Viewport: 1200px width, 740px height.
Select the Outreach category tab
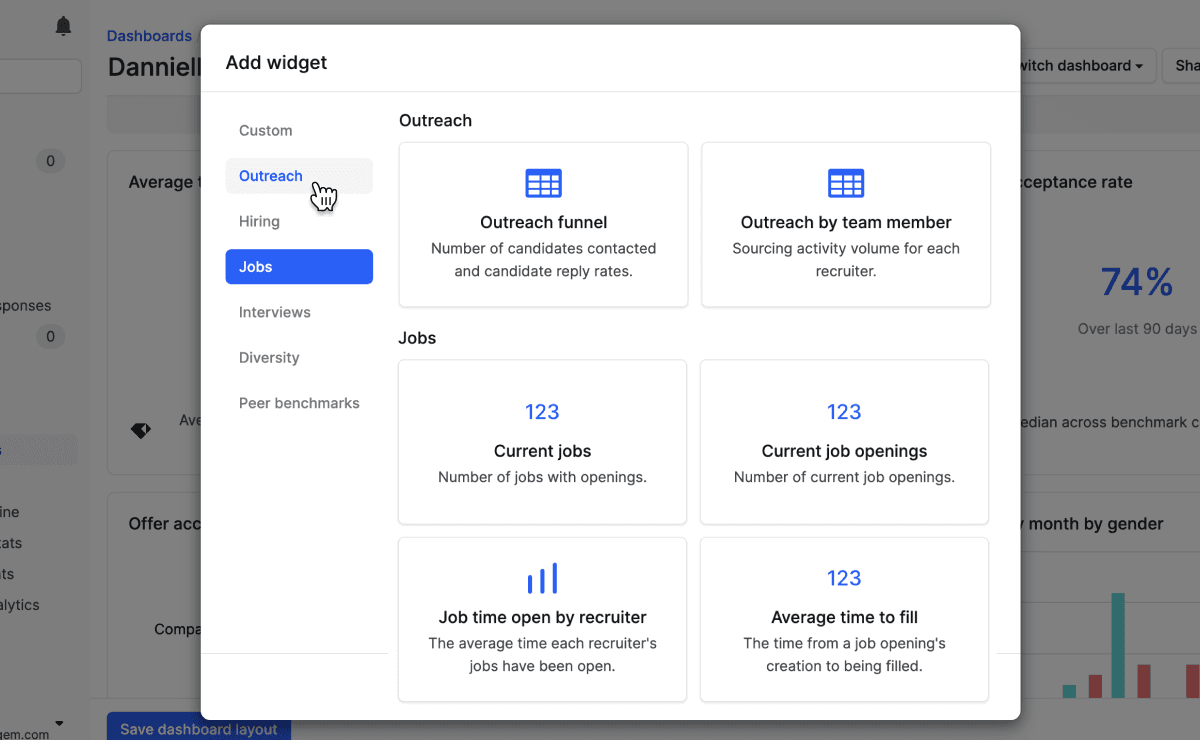[271, 176]
